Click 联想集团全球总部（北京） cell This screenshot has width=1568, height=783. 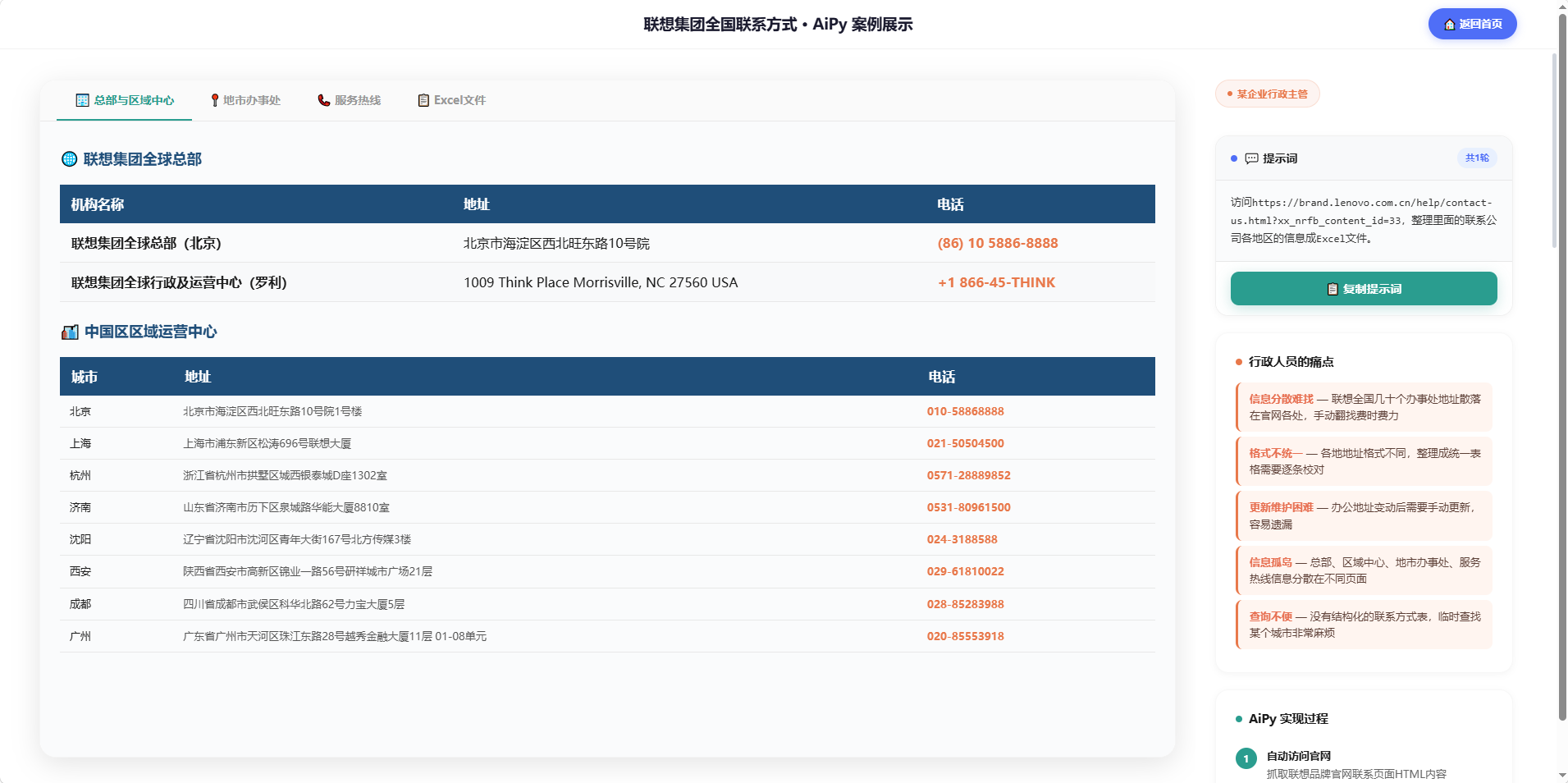point(146,243)
